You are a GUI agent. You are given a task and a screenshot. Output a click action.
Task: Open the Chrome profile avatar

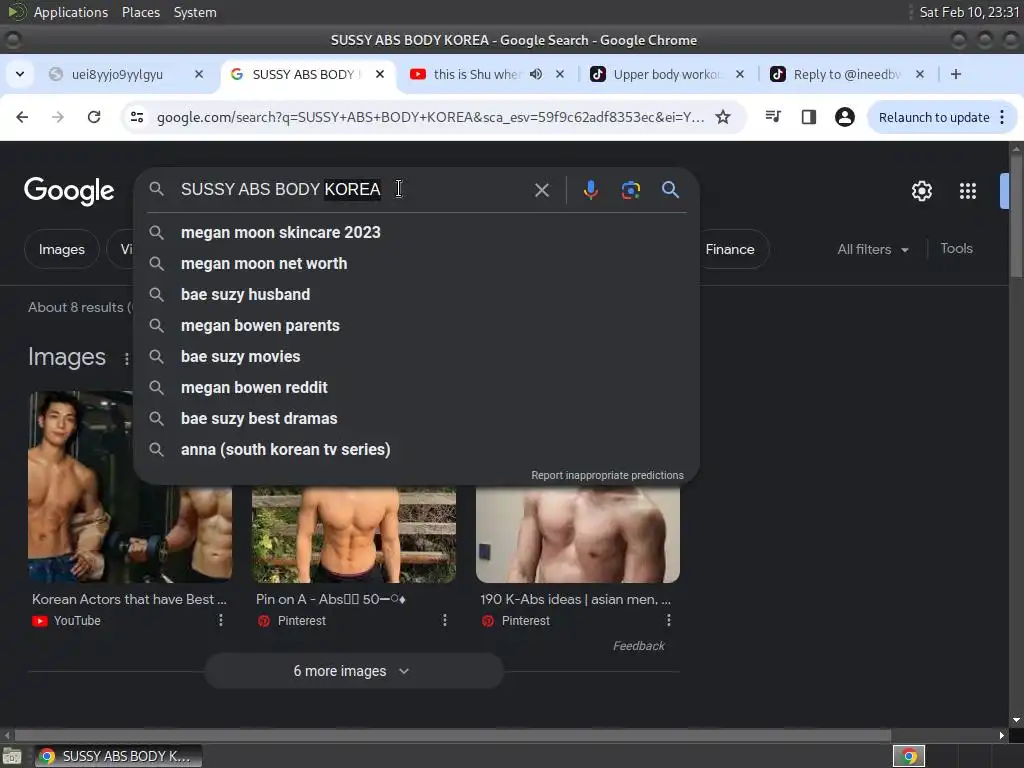click(x=844, y=117)
